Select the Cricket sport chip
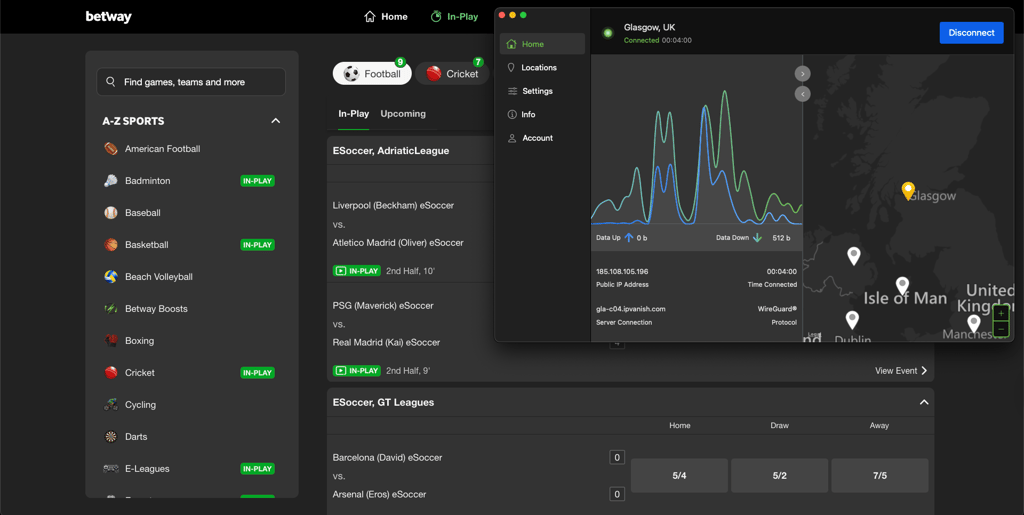1024x515 pixels. 453,74
